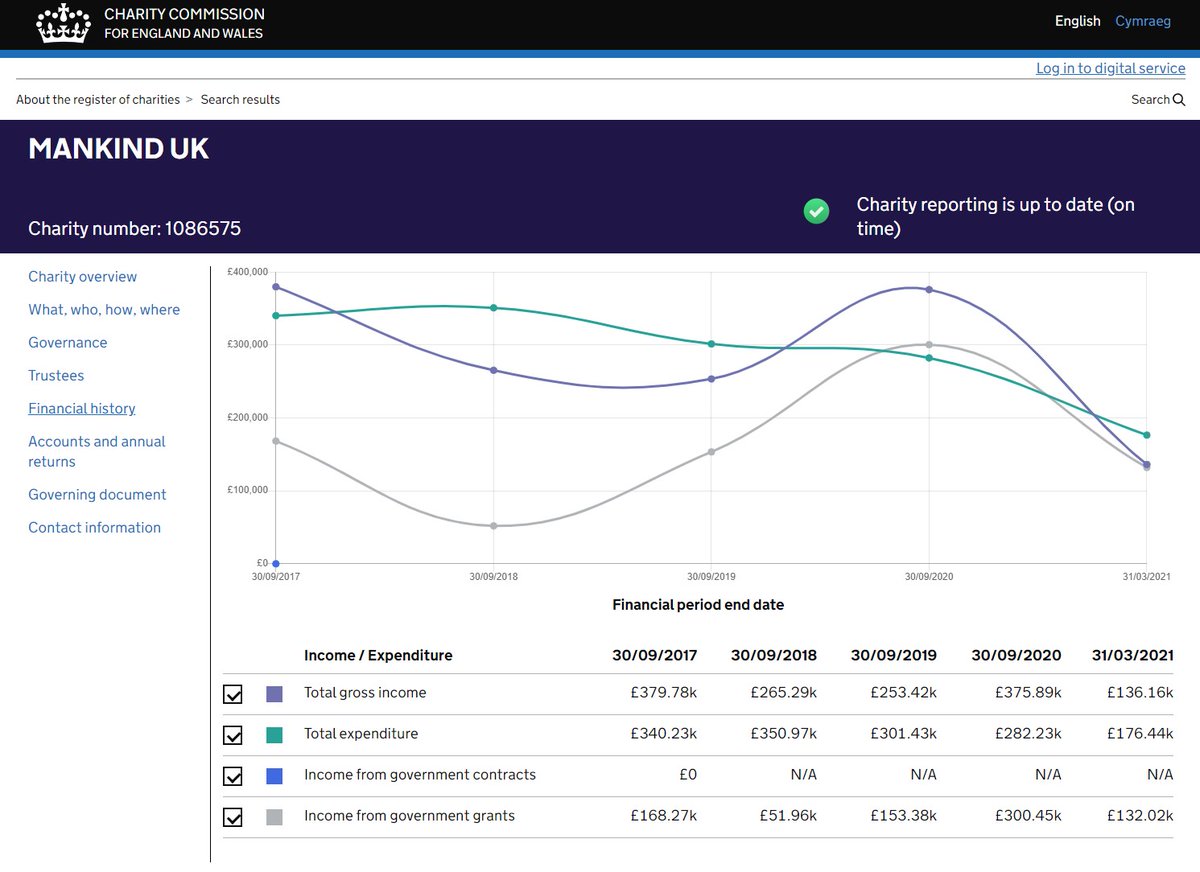1200x872 pixels.
Task: Click Log in to digital service
Action: pos(1111,68)
